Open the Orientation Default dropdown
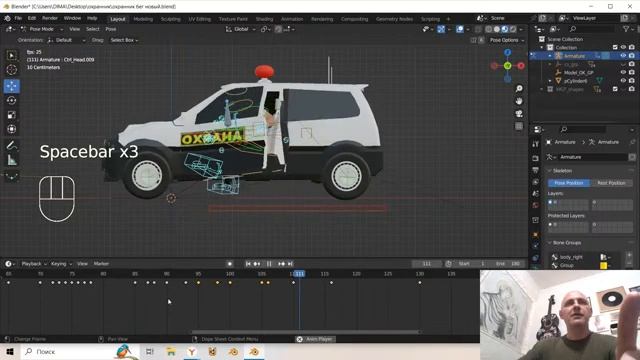The image size is (640, 360). tap(67, 40)
